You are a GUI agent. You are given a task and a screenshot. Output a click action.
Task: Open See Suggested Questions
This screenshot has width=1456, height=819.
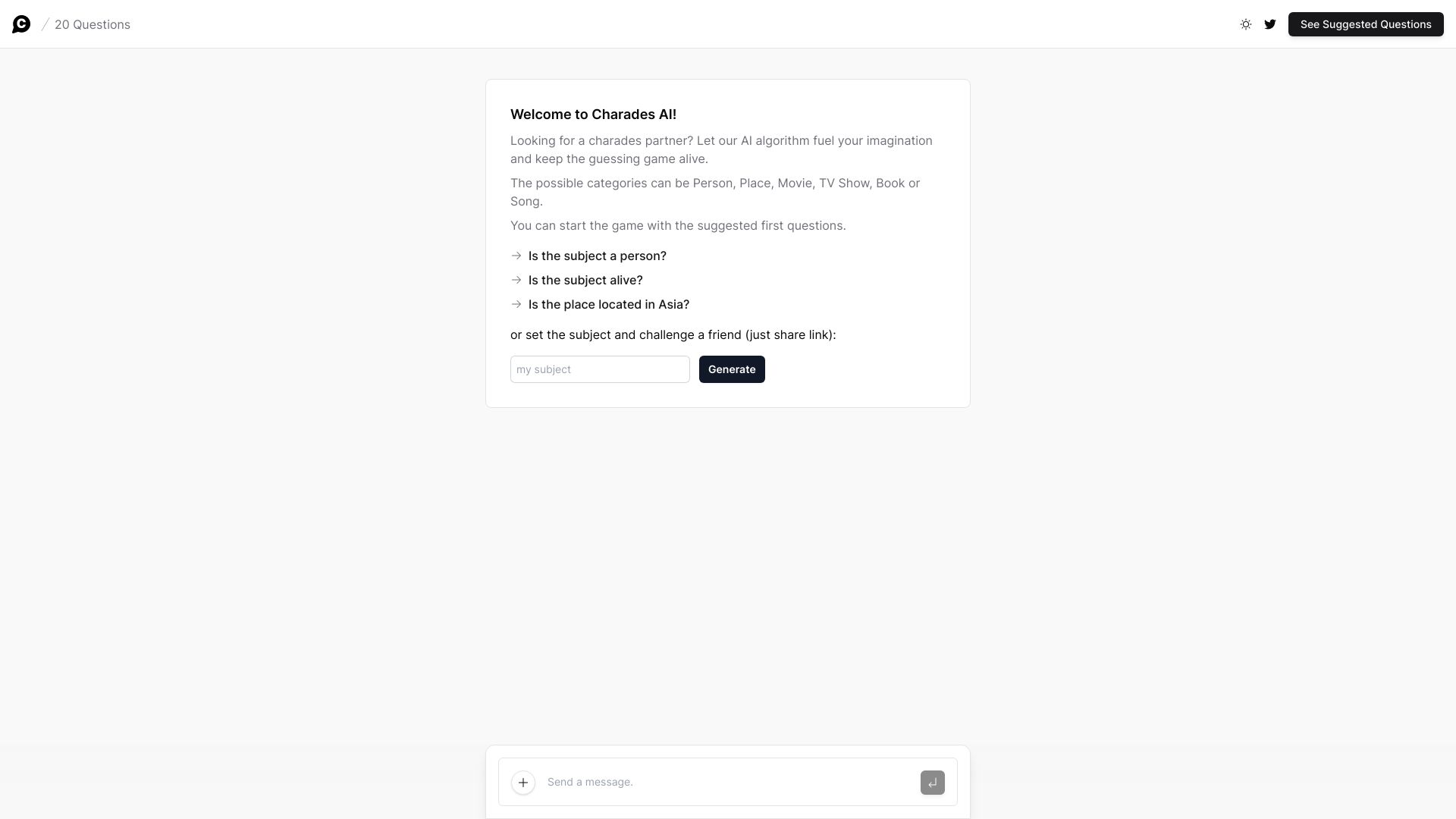click(x=1365, y=24)
